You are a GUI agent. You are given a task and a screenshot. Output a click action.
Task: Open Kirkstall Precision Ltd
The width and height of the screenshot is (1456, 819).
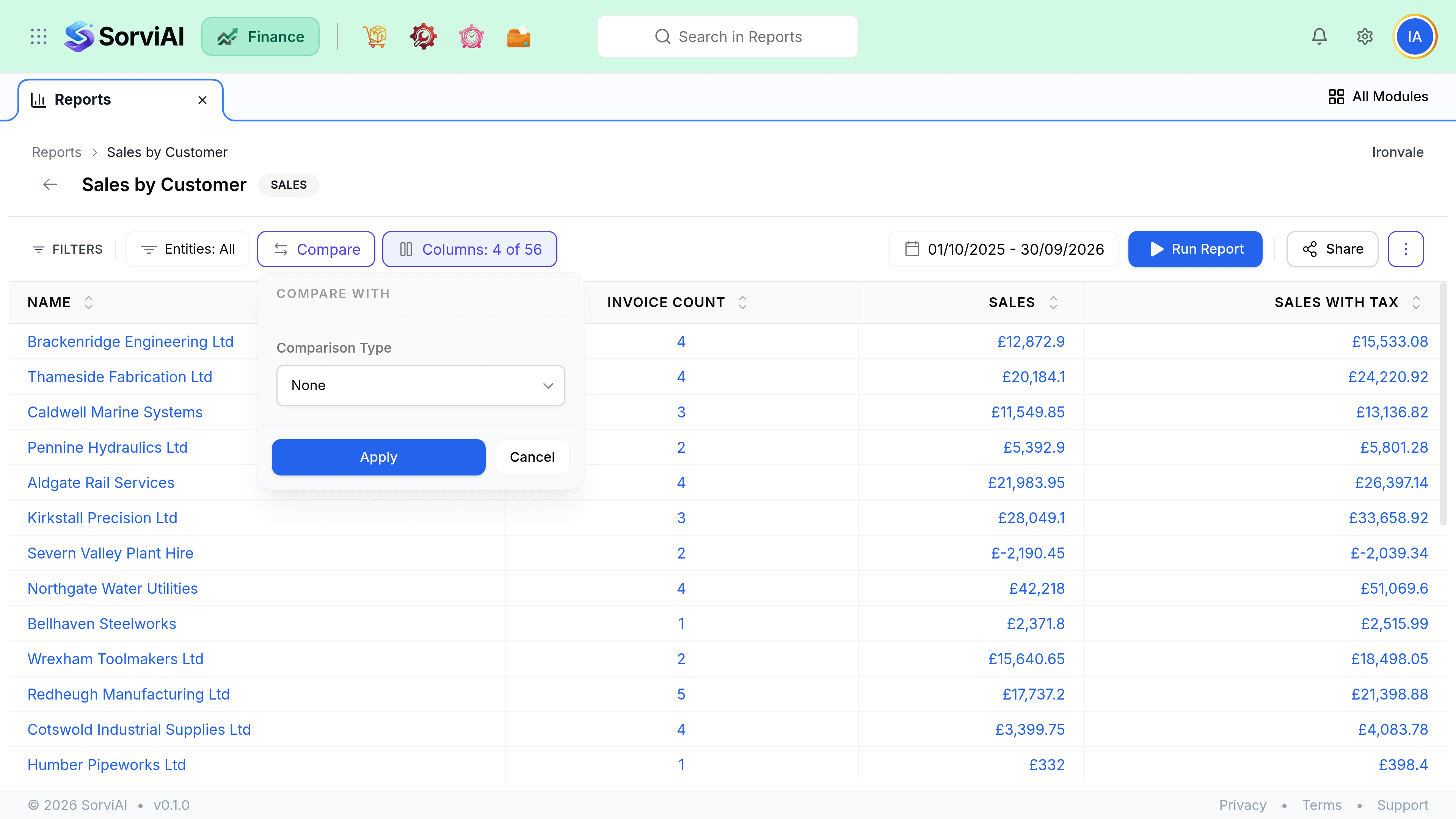(102, 518)
